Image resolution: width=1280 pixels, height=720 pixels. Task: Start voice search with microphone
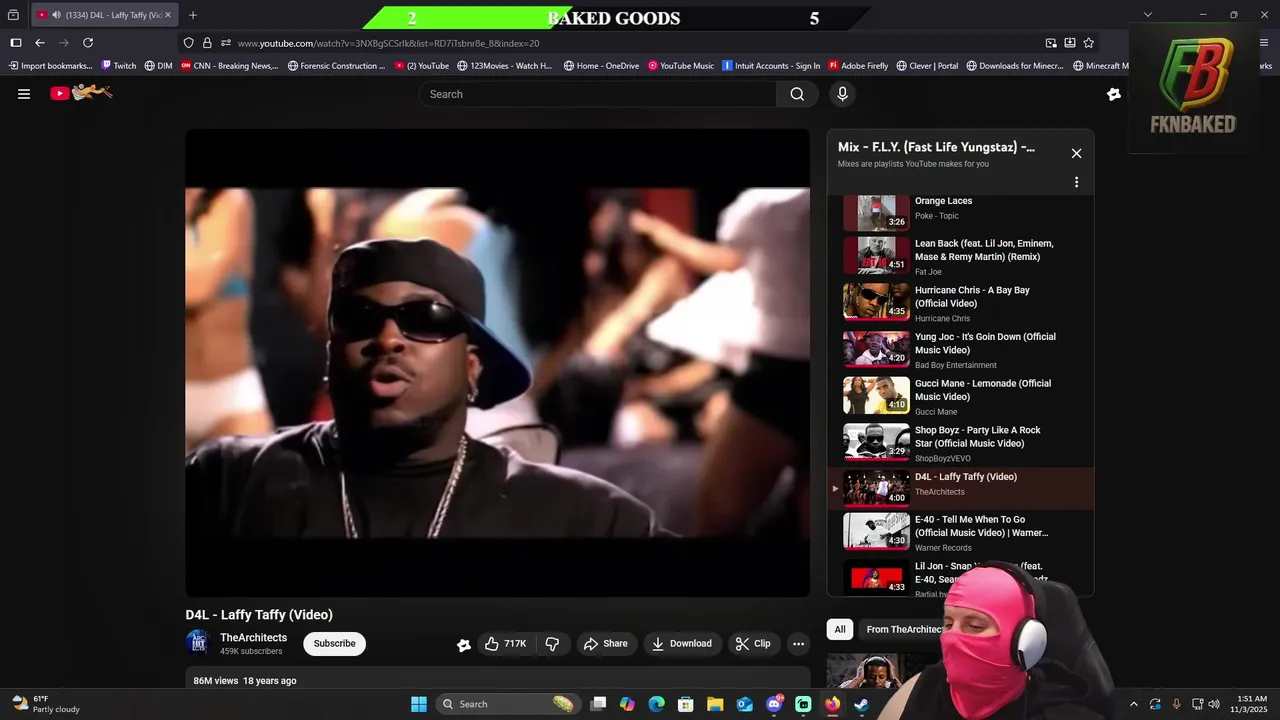842,94
